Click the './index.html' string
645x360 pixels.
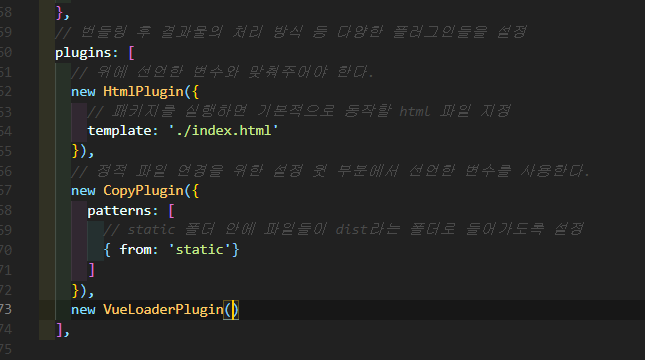click(224, 130)
